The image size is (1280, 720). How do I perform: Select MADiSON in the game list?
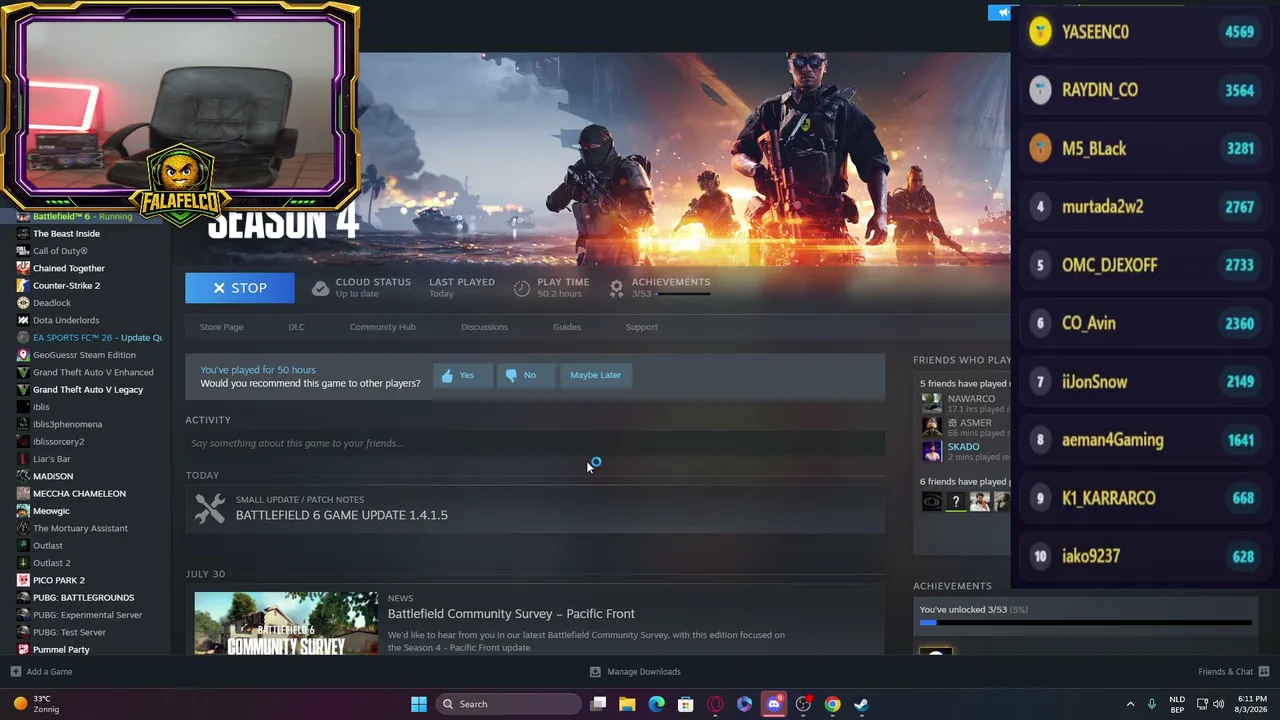[53, 476]
